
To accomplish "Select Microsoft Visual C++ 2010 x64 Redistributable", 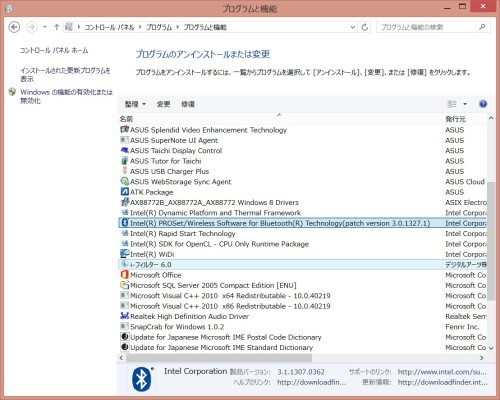I will (230, 296).
